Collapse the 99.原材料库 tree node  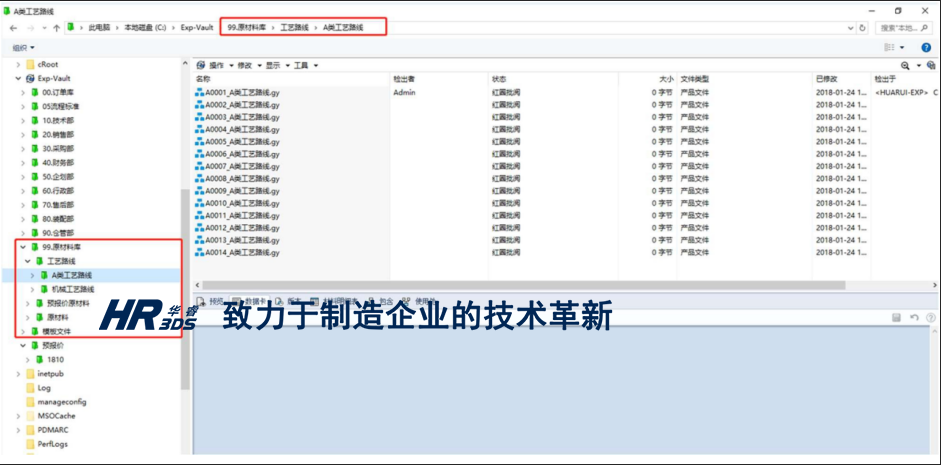coord(22,246)
